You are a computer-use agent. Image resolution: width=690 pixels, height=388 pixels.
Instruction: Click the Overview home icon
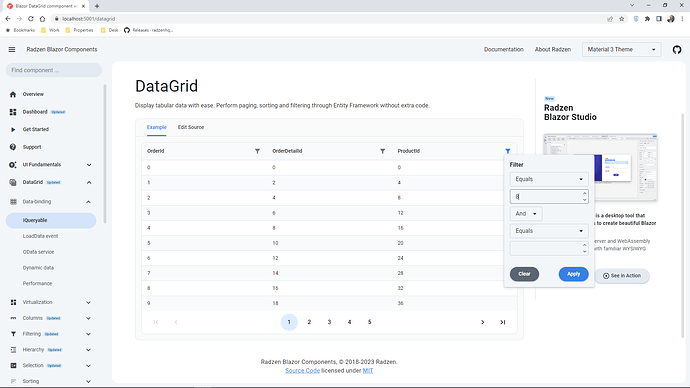point(13,94)
